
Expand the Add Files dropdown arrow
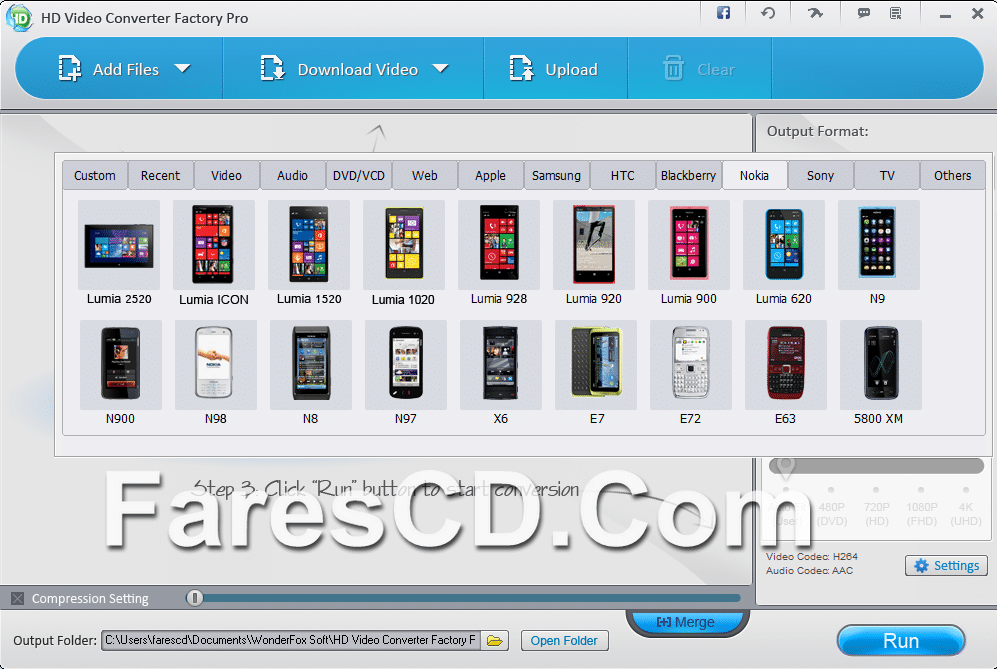(x=182, y=68)
